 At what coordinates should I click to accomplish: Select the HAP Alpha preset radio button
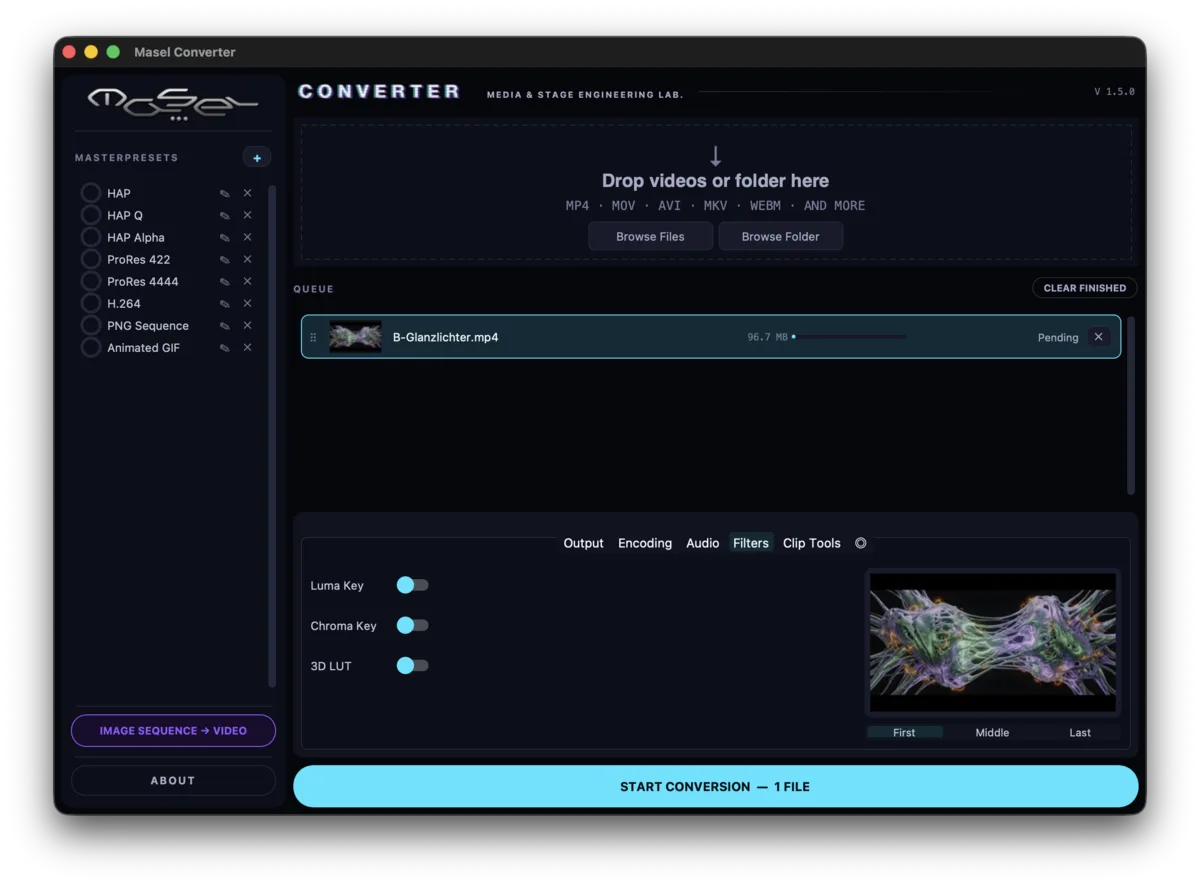pyautogui.click(x=91, y=237)
